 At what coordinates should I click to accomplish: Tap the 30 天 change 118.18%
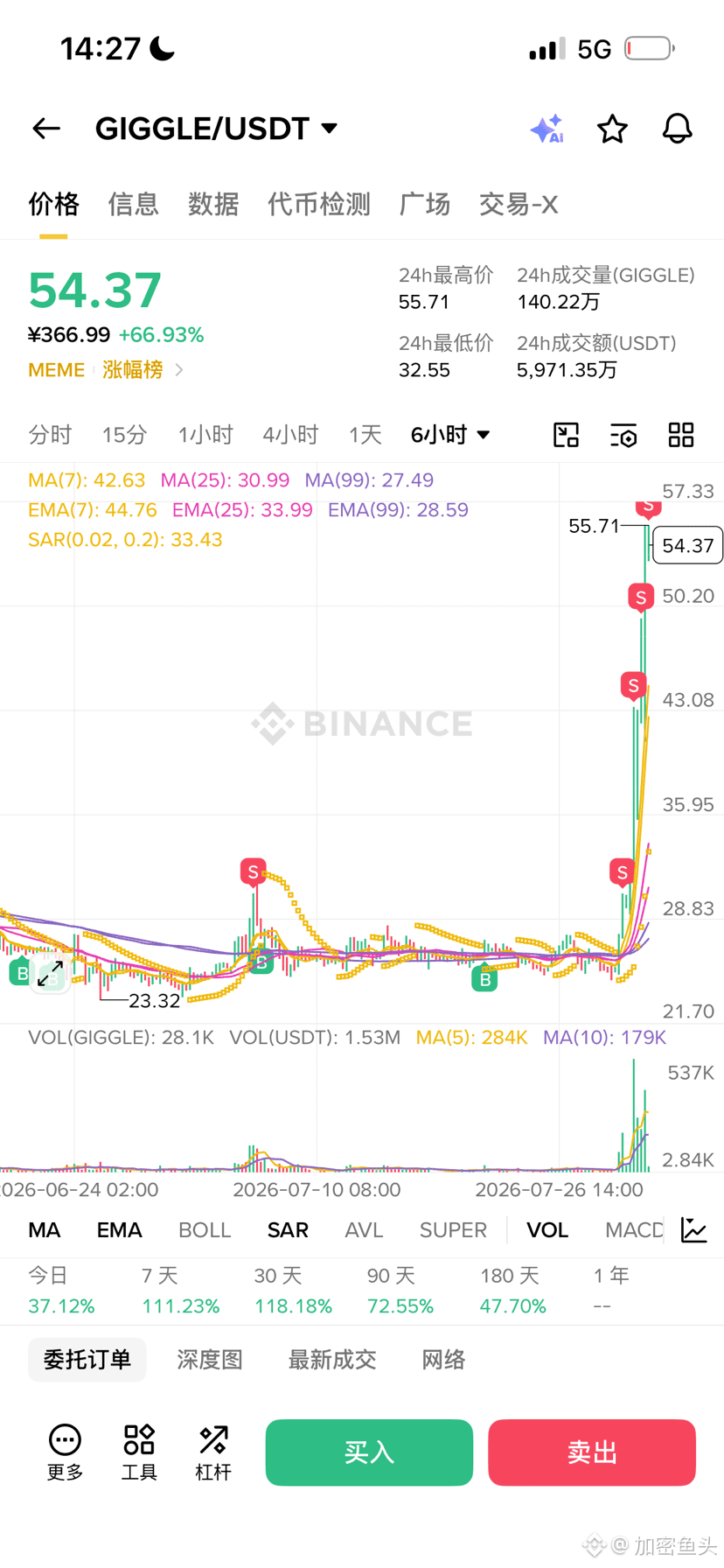point(293,1306)
